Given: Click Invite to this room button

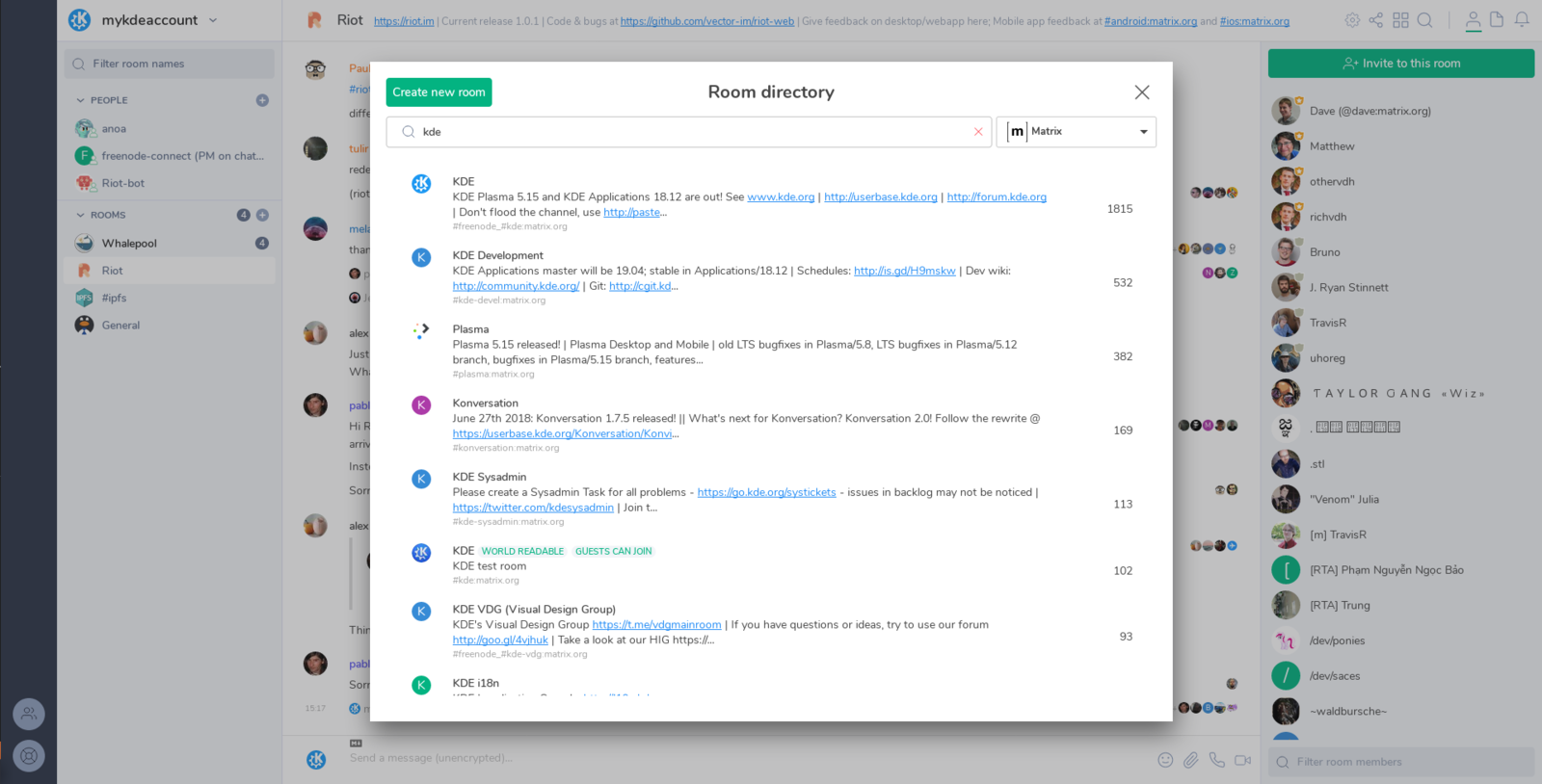Looking at the screenshot, I should [x=1401, y=64].
